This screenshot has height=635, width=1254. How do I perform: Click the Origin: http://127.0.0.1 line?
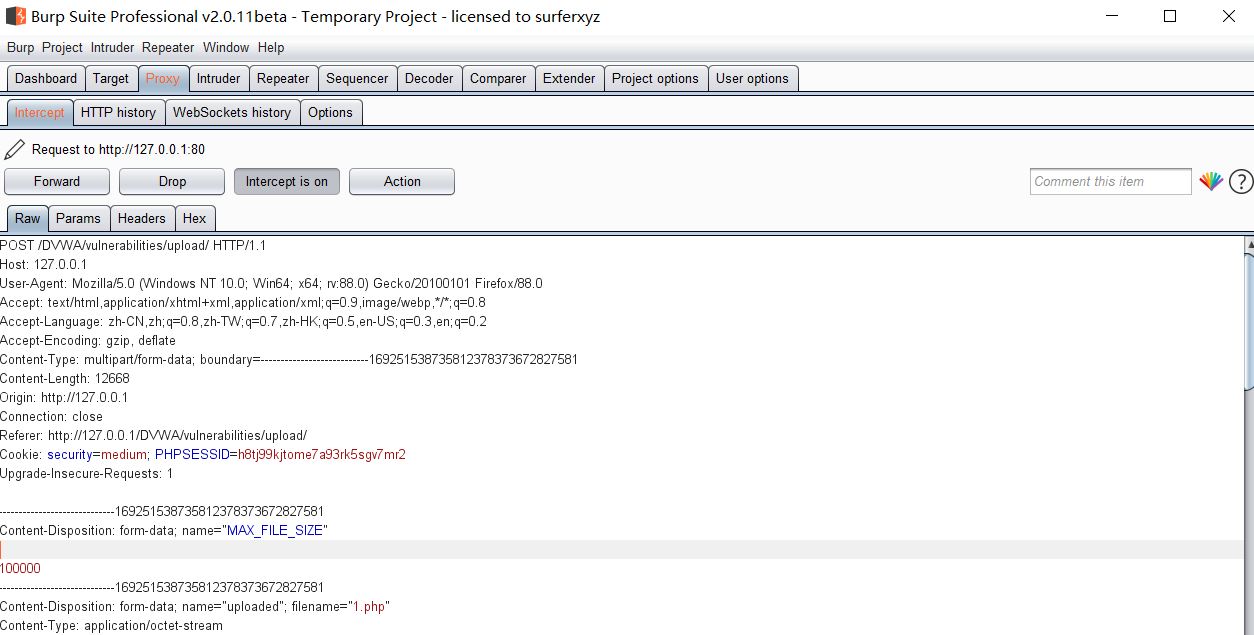pyautogui.click(x=64, y=398)
